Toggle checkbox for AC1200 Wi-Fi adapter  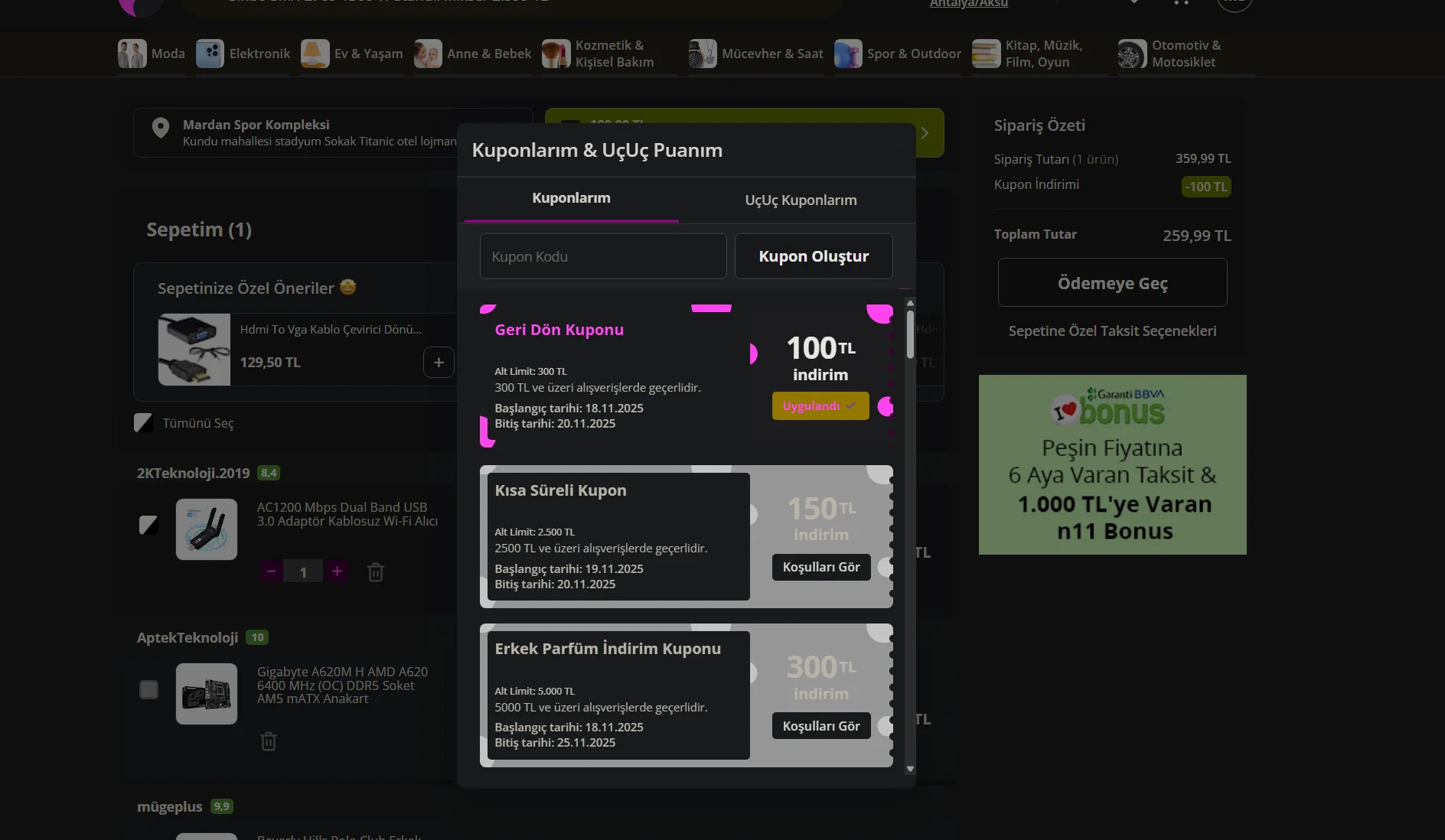click(148, 525)
